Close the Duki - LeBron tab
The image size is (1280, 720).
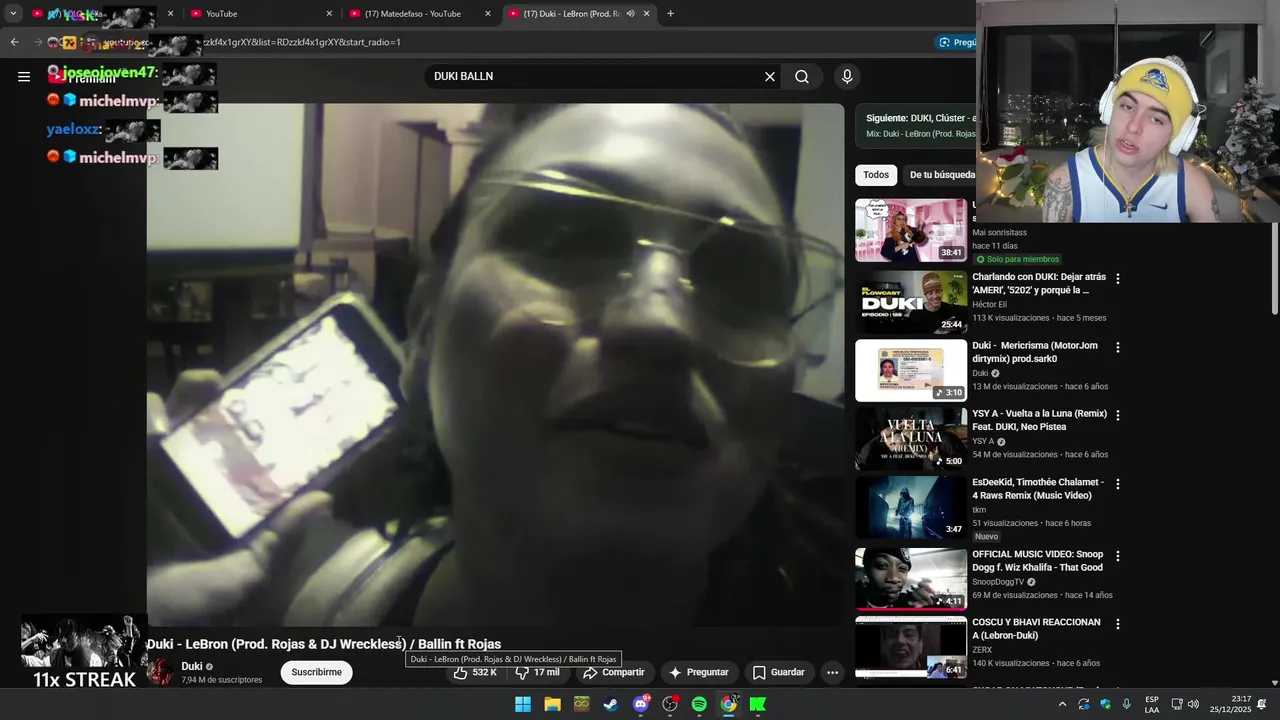click(x=646, y=14)
